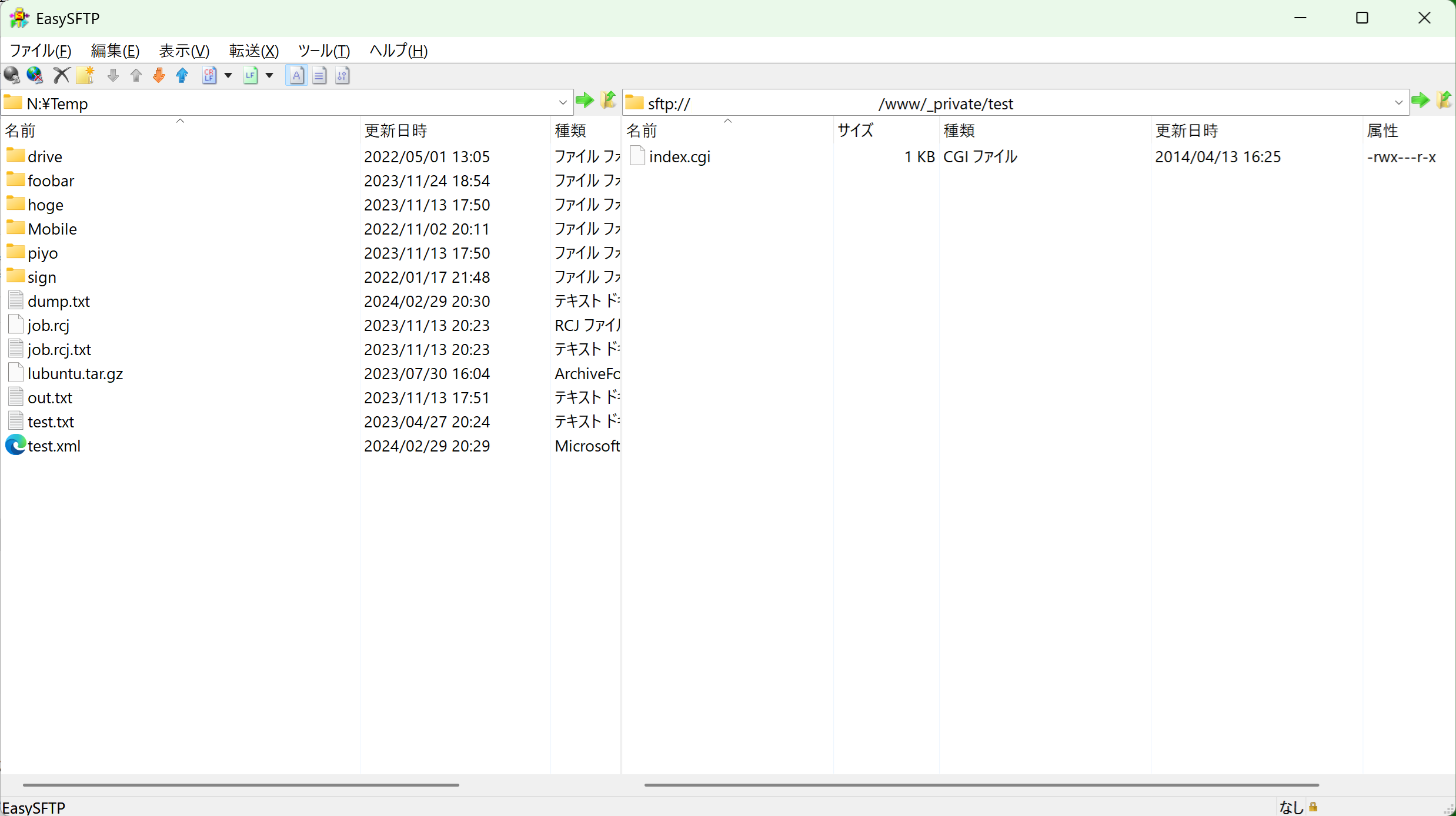Click the なし status bar text
The image size is (1456, 816).
1292,807
